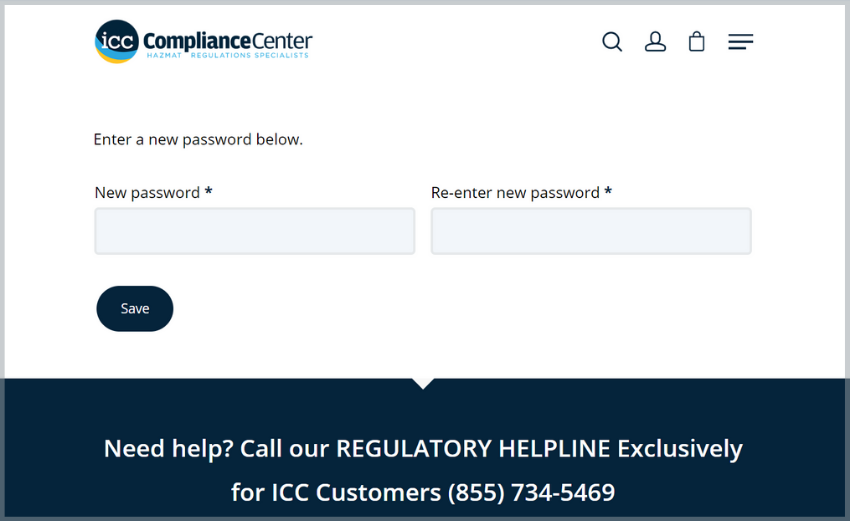Click the Hazmat Regulations Specialists tagline

pyautogui.click(x=227, y=56)
